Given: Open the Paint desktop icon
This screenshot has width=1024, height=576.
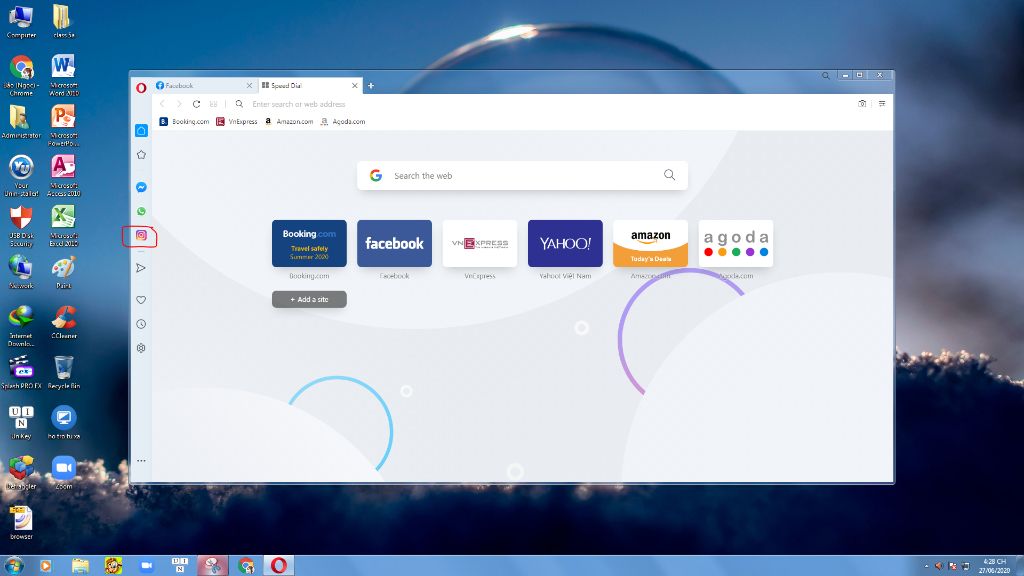Looking at the screenshot, I should tap(63, 272).
